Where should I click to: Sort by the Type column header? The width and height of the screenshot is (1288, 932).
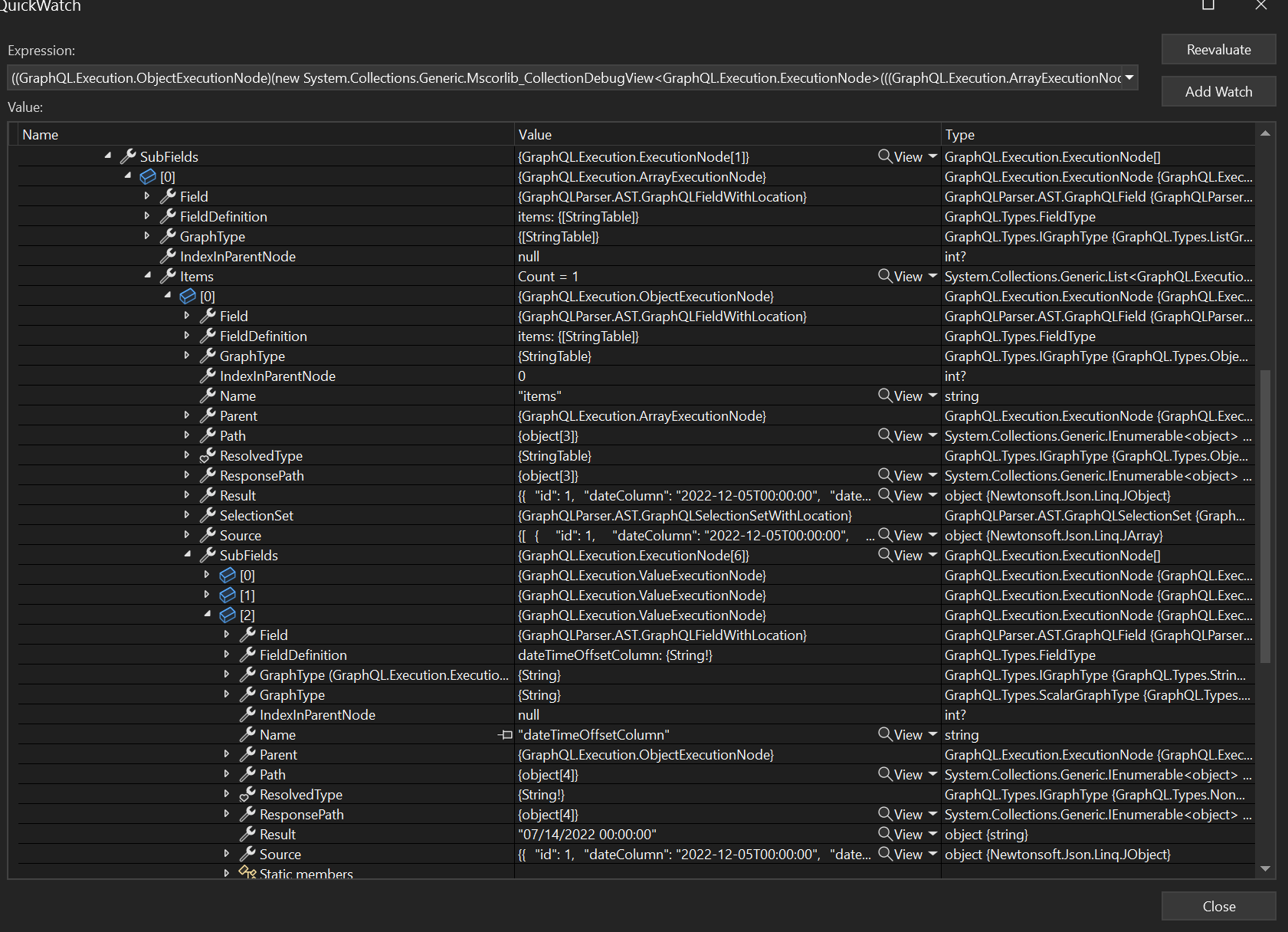pos(959,134)
